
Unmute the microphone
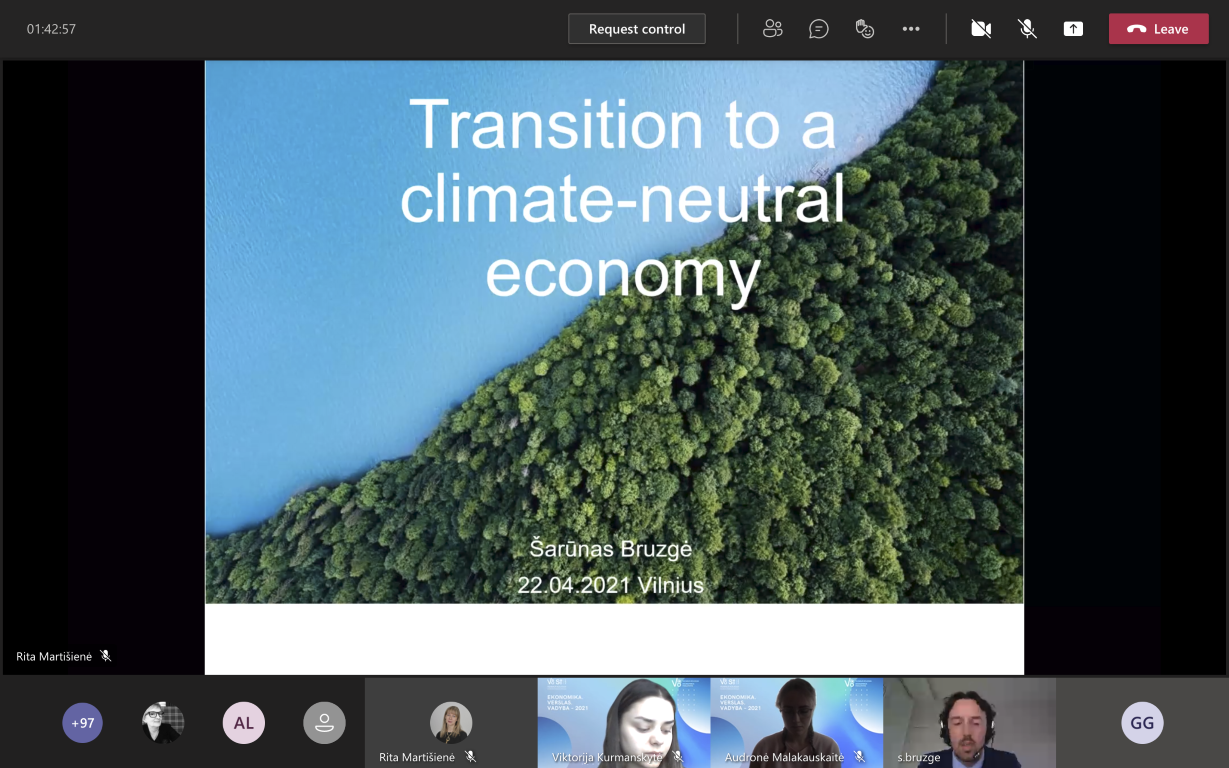pyautogui.click(x=1027, y=29)
